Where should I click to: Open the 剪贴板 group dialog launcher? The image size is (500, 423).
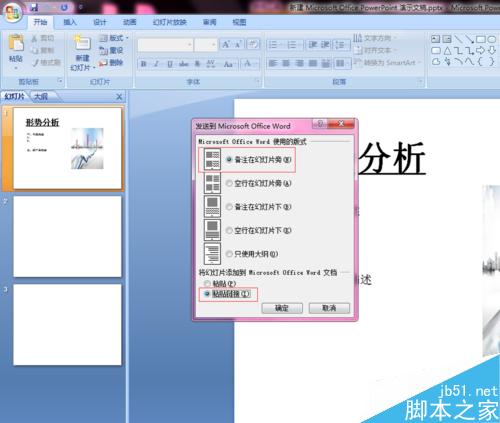(60, 81)
